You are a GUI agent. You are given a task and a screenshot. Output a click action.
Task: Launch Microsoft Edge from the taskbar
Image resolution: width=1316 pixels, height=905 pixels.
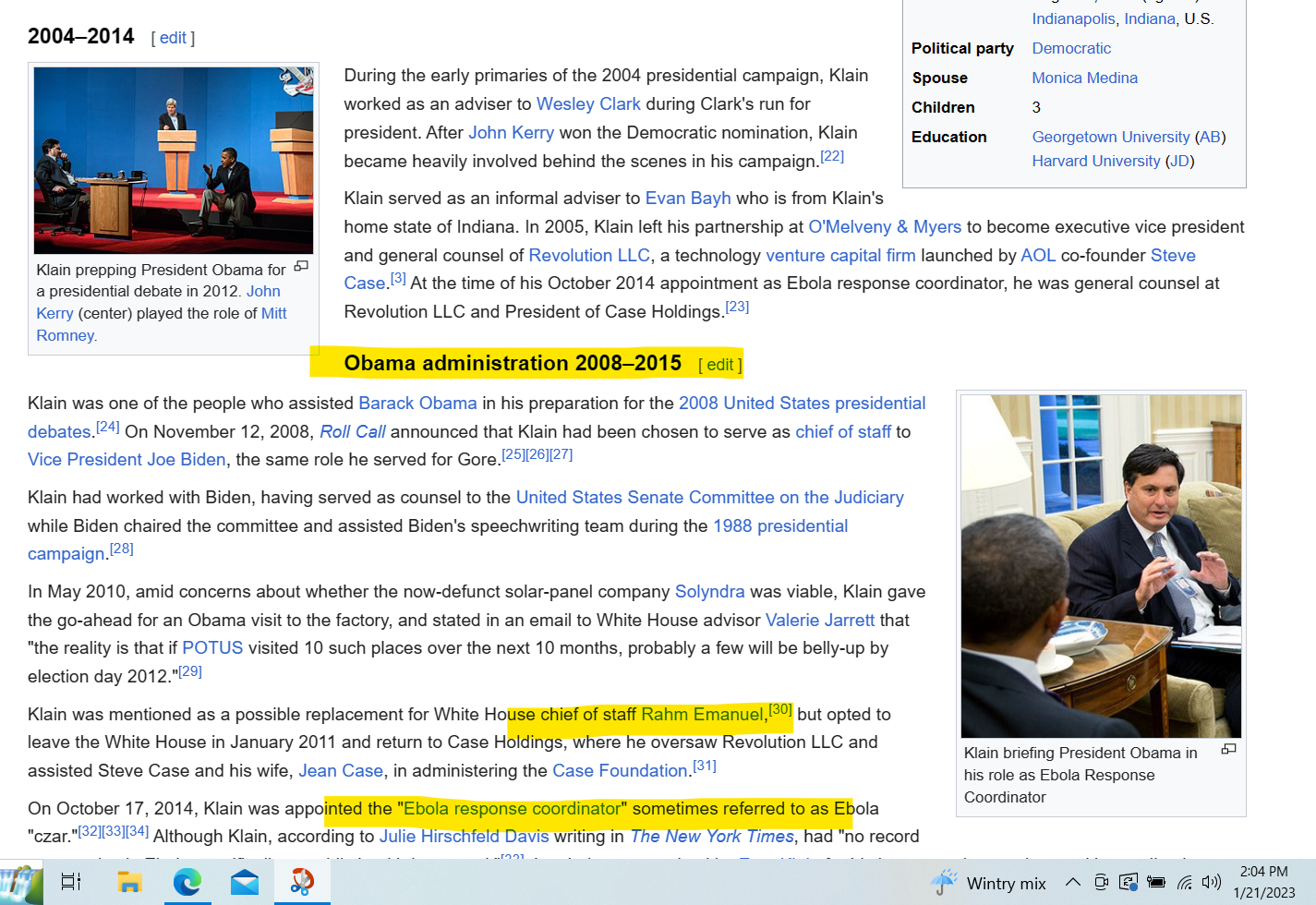(187, 883)
